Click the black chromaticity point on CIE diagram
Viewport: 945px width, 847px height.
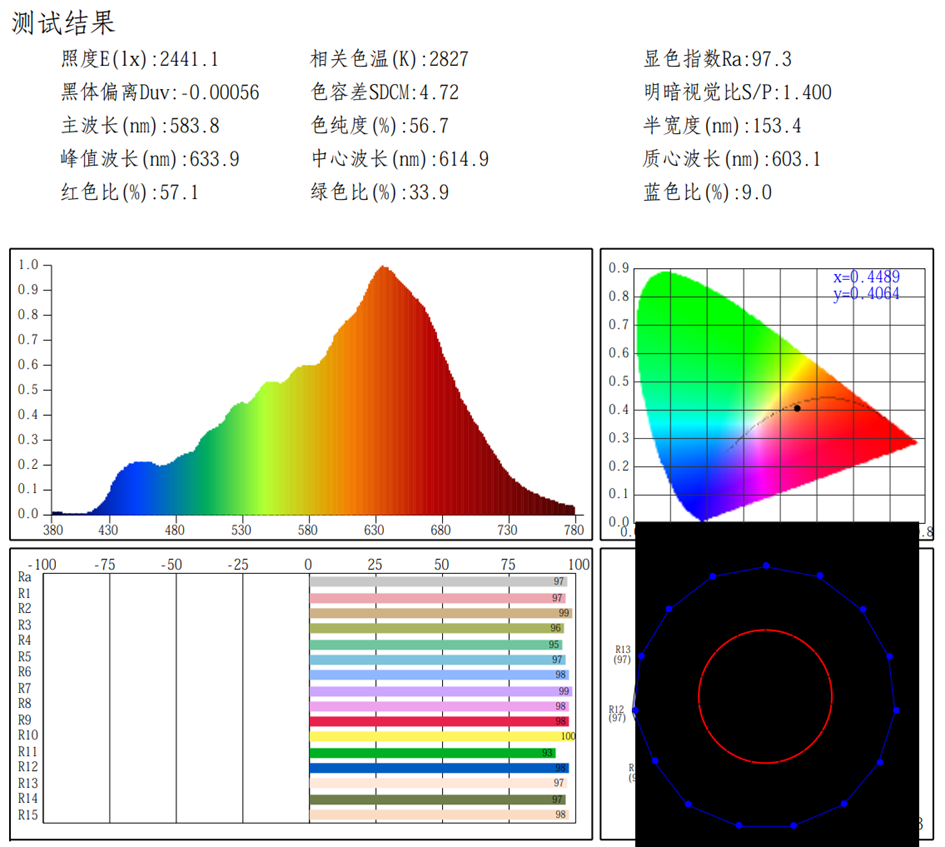point(797,408)
